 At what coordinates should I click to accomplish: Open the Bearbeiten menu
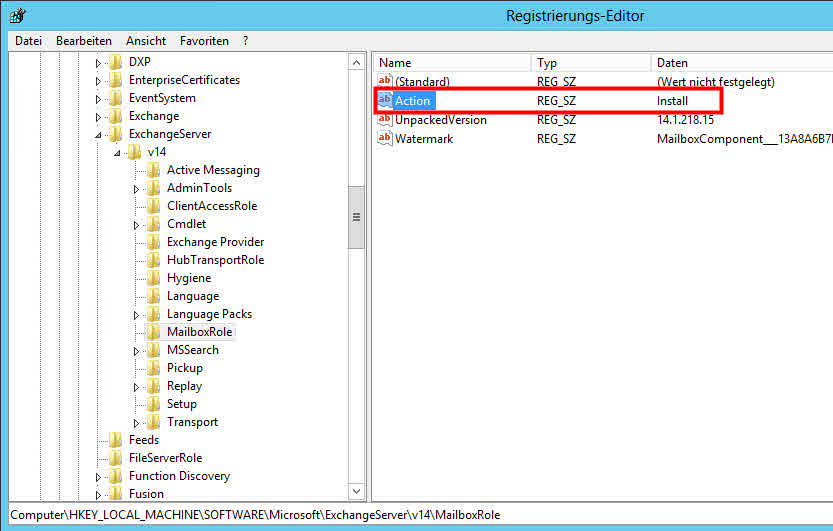(x=84, y=41)
